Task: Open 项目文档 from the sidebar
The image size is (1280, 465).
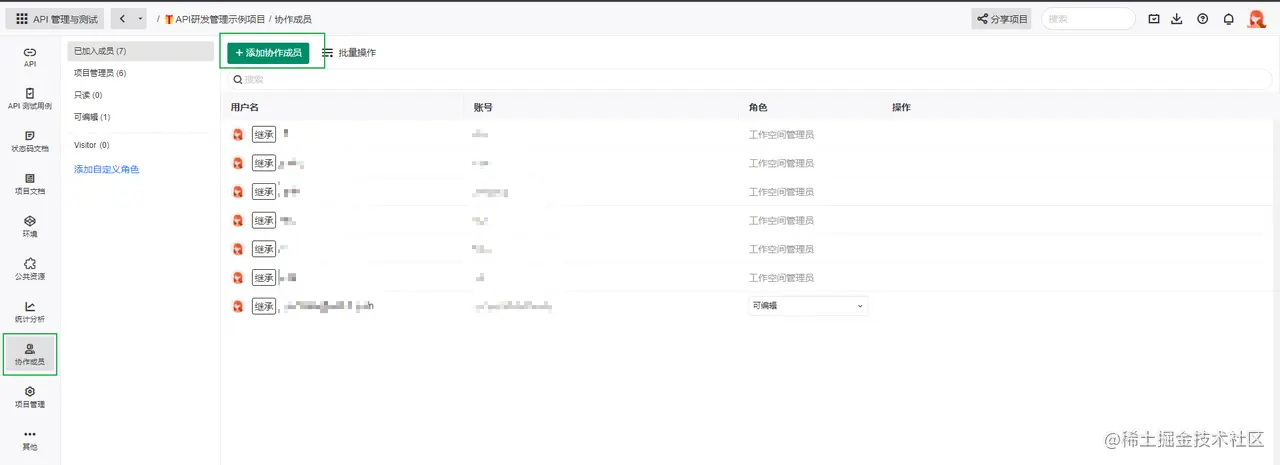Action: click(x=30, y=184)
